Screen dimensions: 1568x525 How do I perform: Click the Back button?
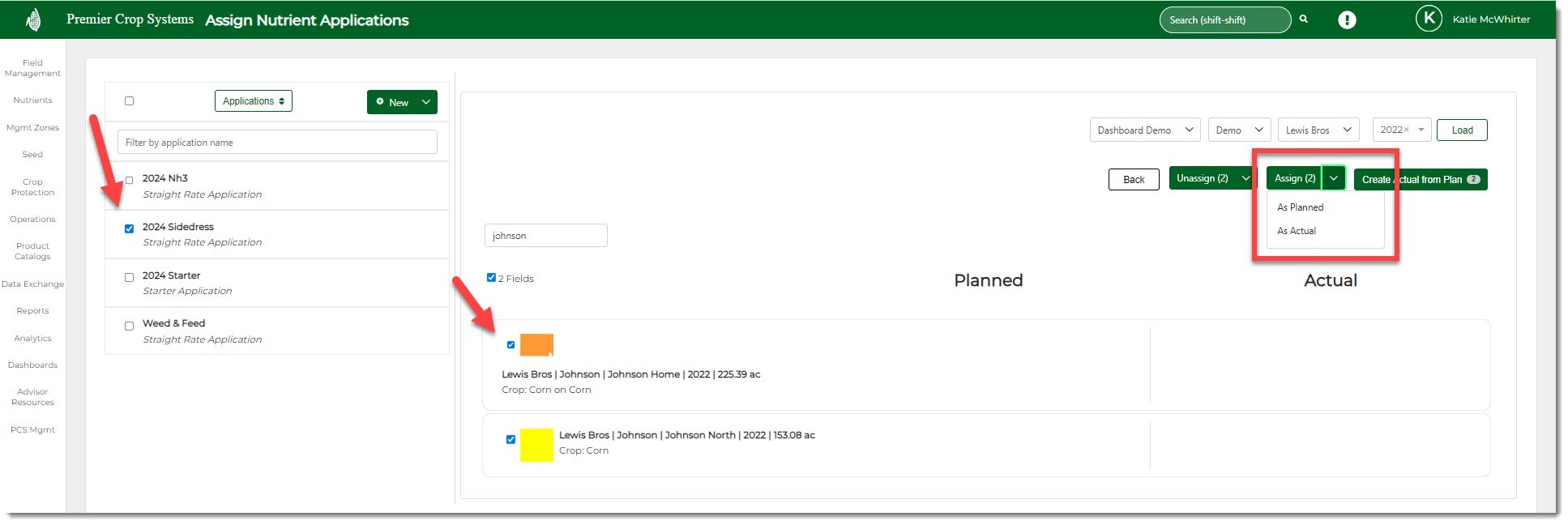(1133, 180)
